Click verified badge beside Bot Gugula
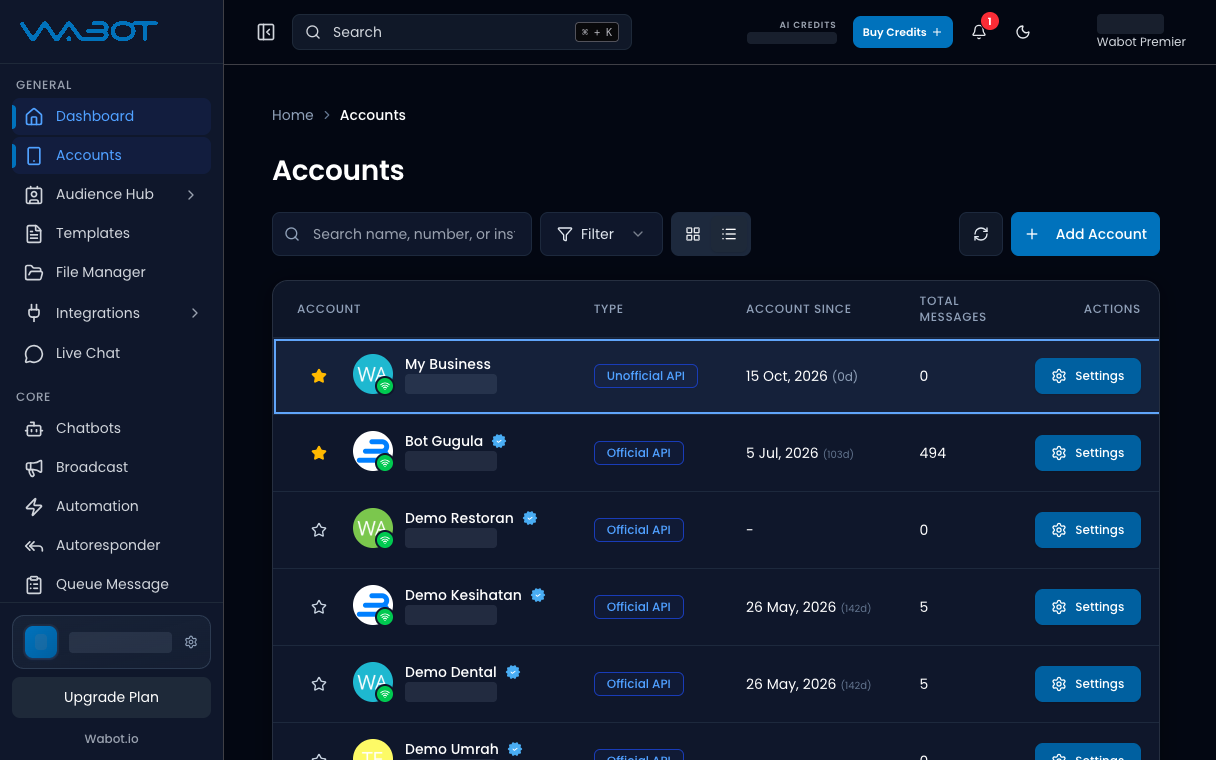 (x=499, y=441)
